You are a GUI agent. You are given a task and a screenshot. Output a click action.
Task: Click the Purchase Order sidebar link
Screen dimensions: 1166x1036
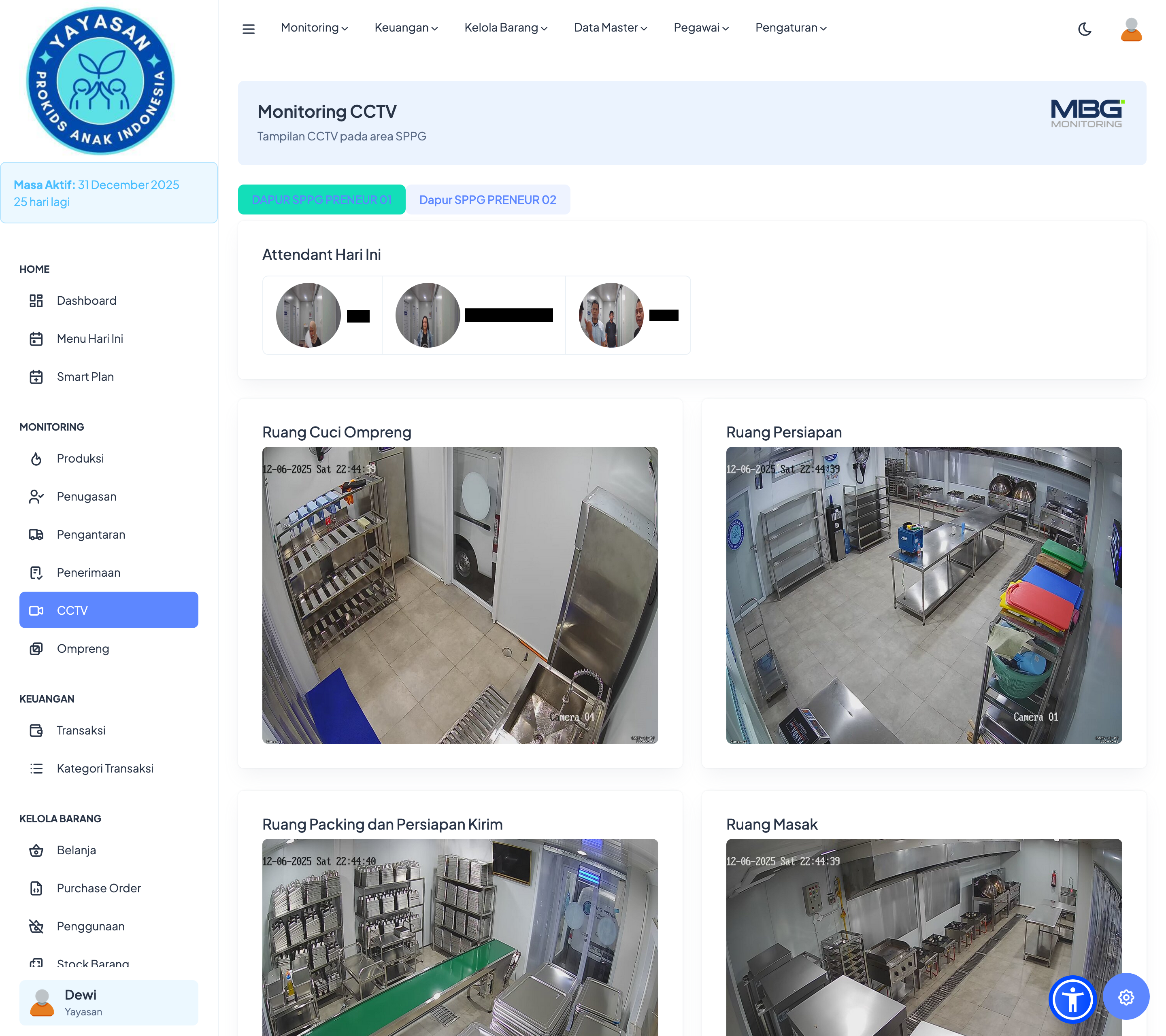[99, 888]
